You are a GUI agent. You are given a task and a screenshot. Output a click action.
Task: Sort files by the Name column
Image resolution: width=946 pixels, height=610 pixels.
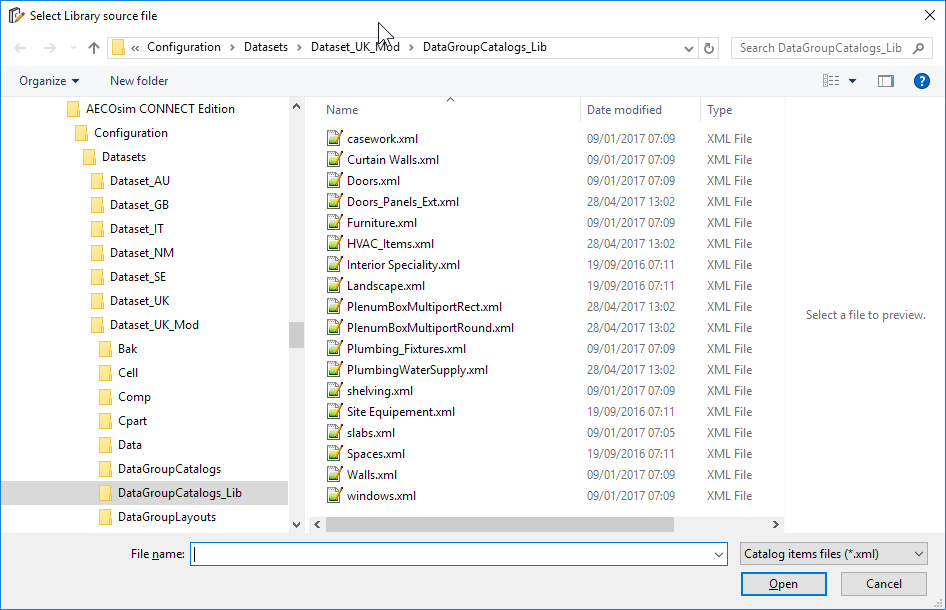(x=342, y=110)
